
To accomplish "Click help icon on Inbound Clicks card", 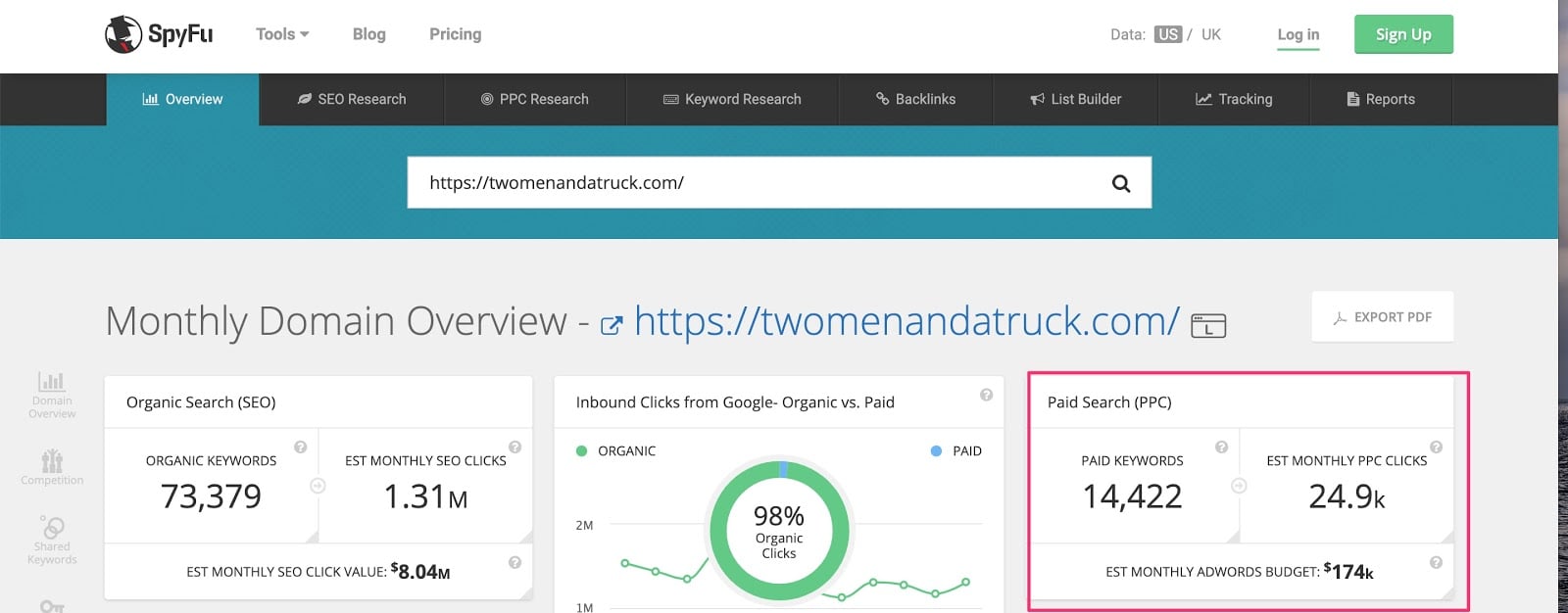I will [986, 395].
